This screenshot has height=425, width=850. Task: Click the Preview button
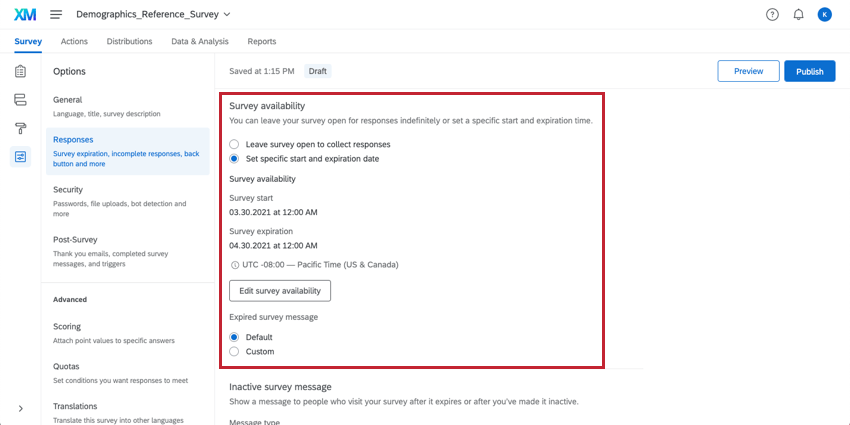[x=749, y=71]
